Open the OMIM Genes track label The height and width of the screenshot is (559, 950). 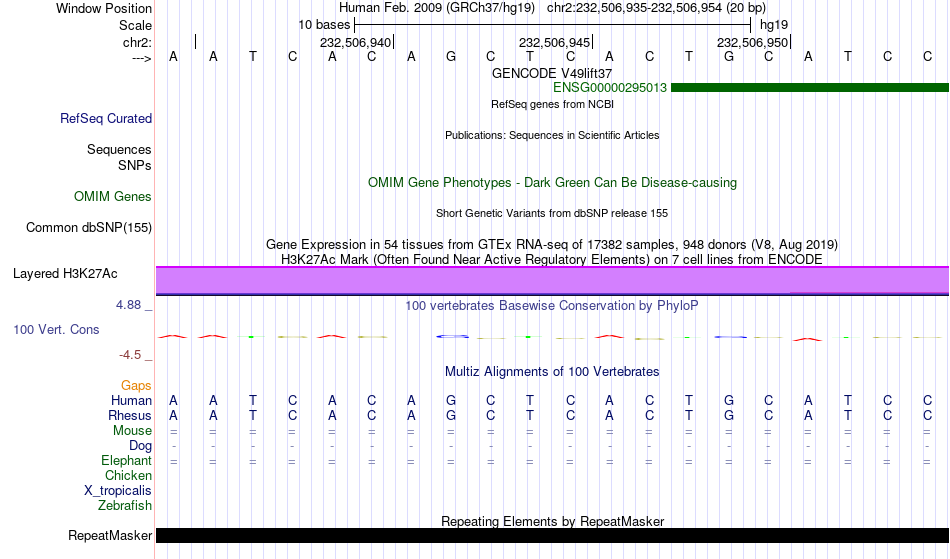click(112, 197)
